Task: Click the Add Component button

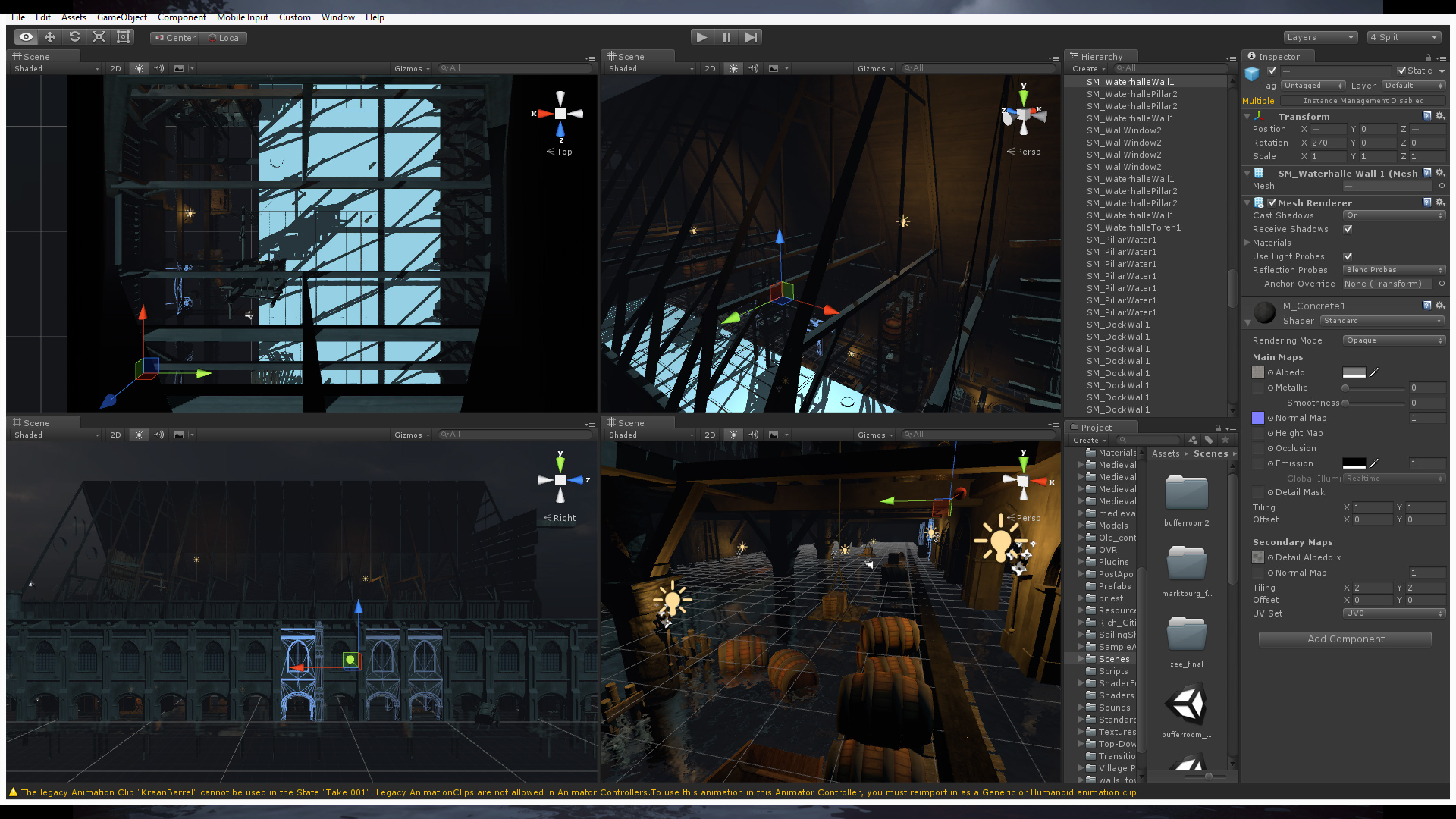Action: click(x=1345, y=639)
